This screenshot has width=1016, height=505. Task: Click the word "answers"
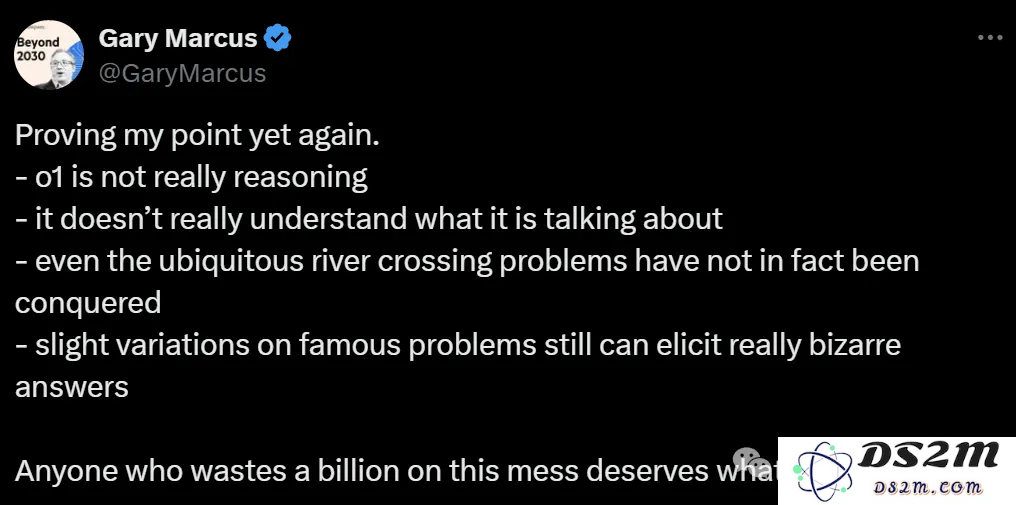[72, 387]
